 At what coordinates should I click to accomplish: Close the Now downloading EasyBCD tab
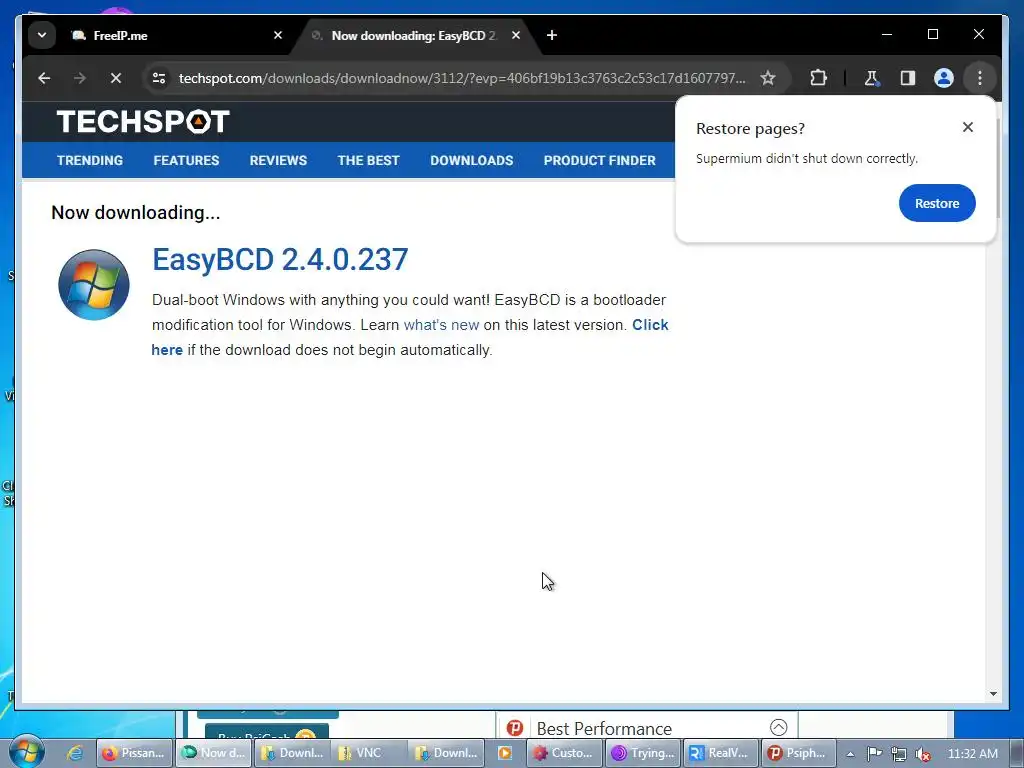tap(516, 35)
